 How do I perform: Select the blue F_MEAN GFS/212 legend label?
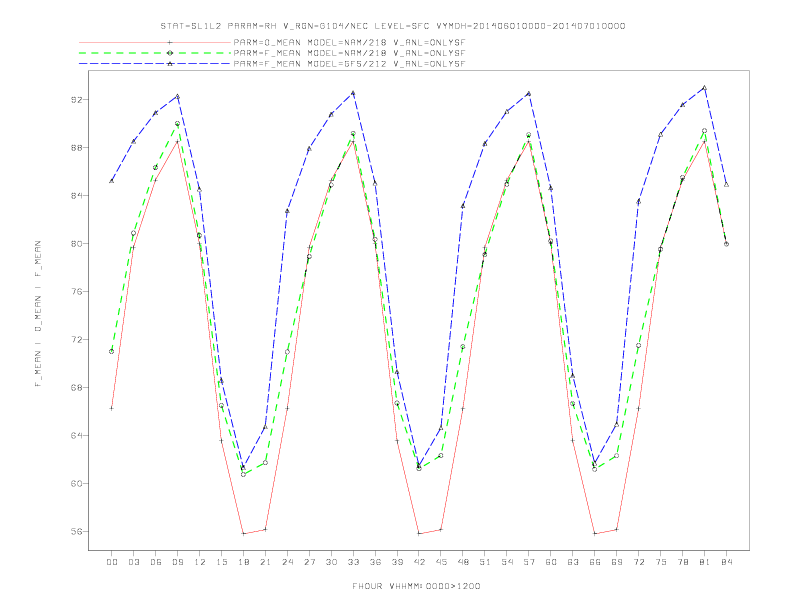point(349,64)
